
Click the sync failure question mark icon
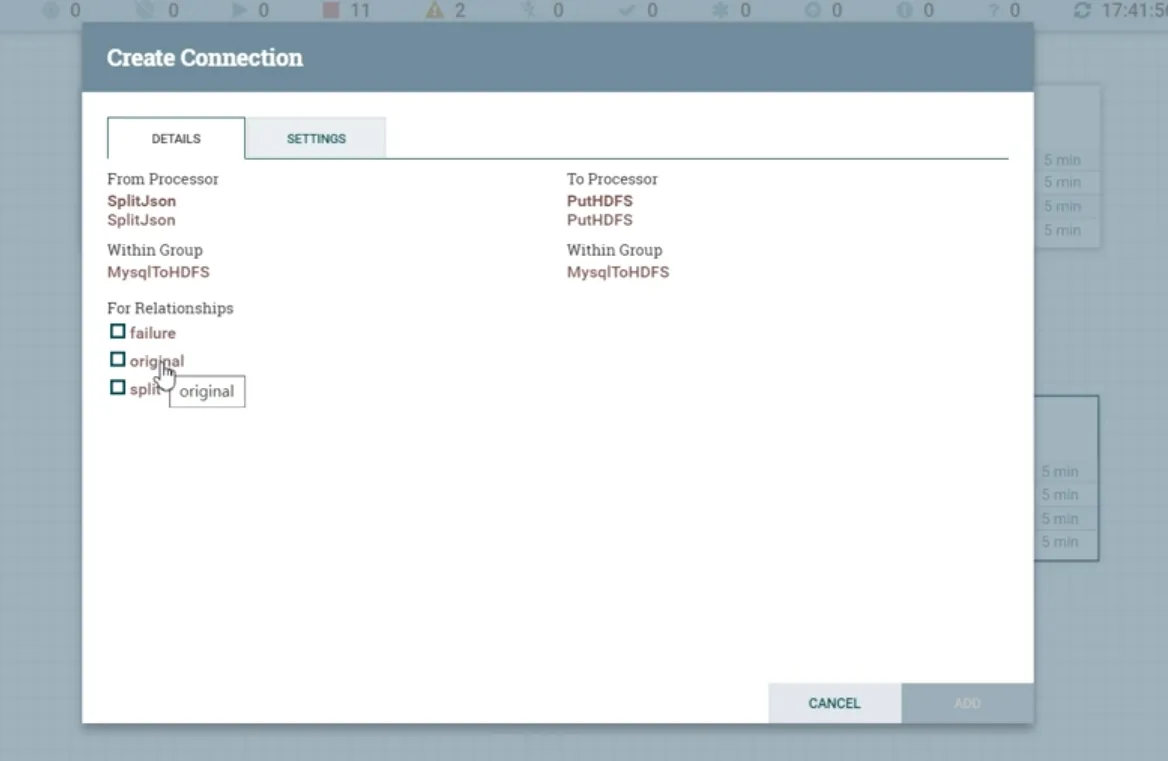click(x=993, y=10)
